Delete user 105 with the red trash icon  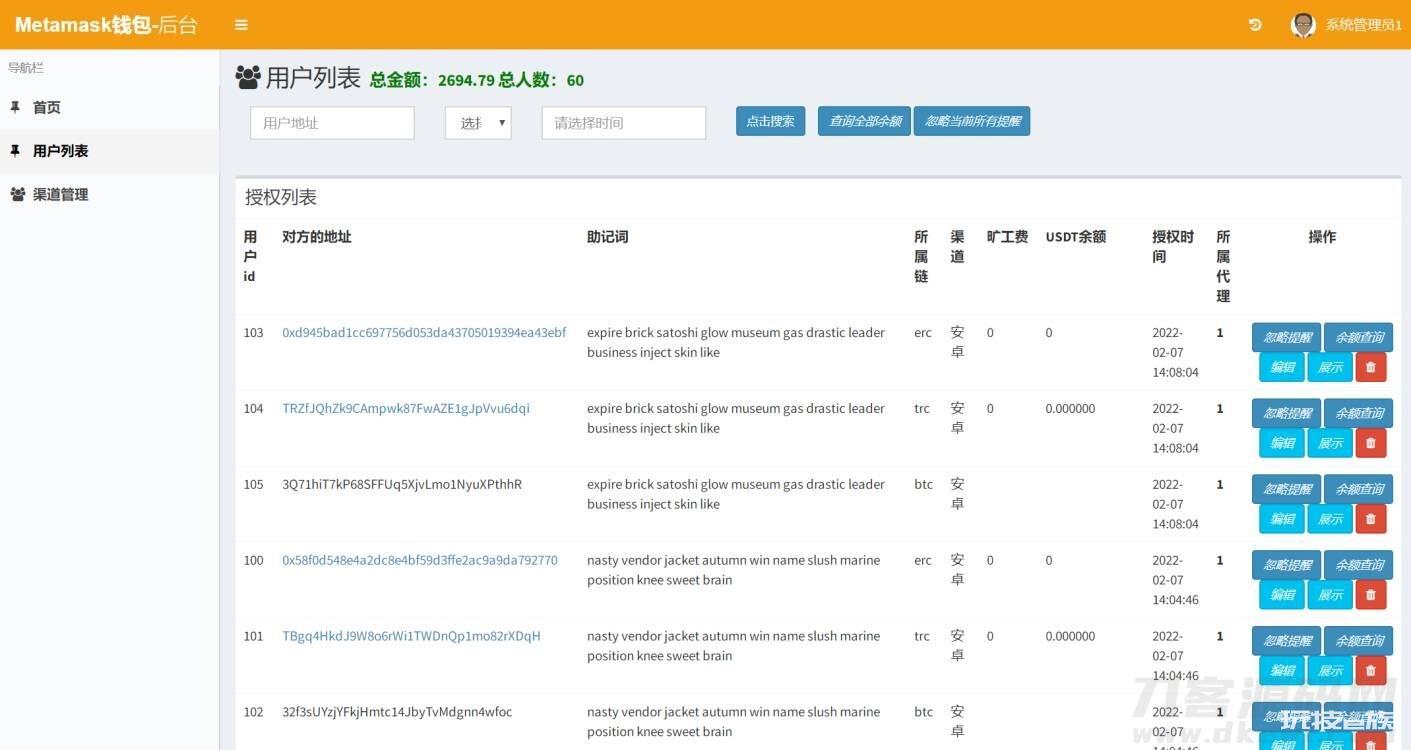pos(1371,519)
